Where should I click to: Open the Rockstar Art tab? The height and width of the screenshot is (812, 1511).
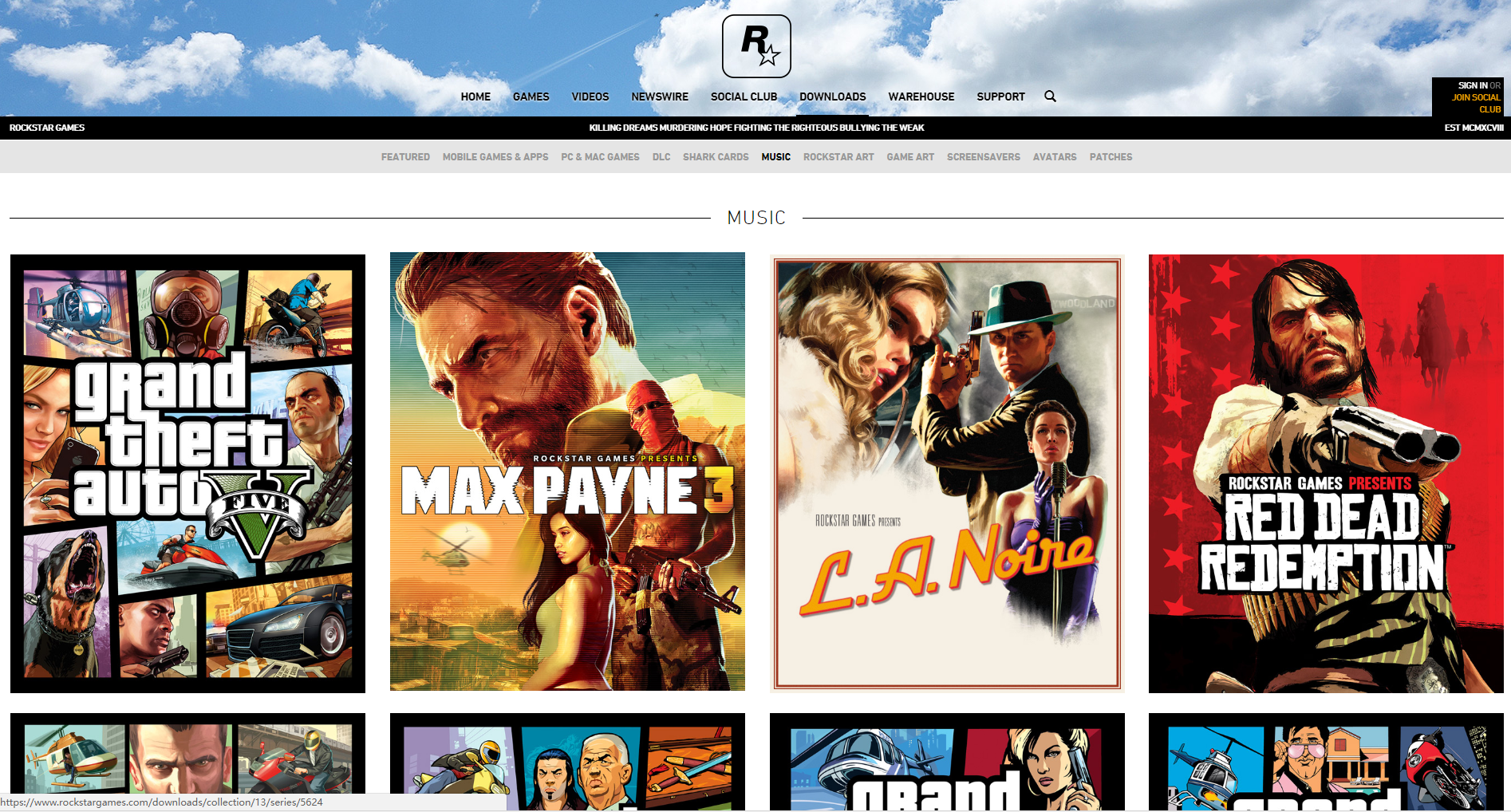(838, 157)
